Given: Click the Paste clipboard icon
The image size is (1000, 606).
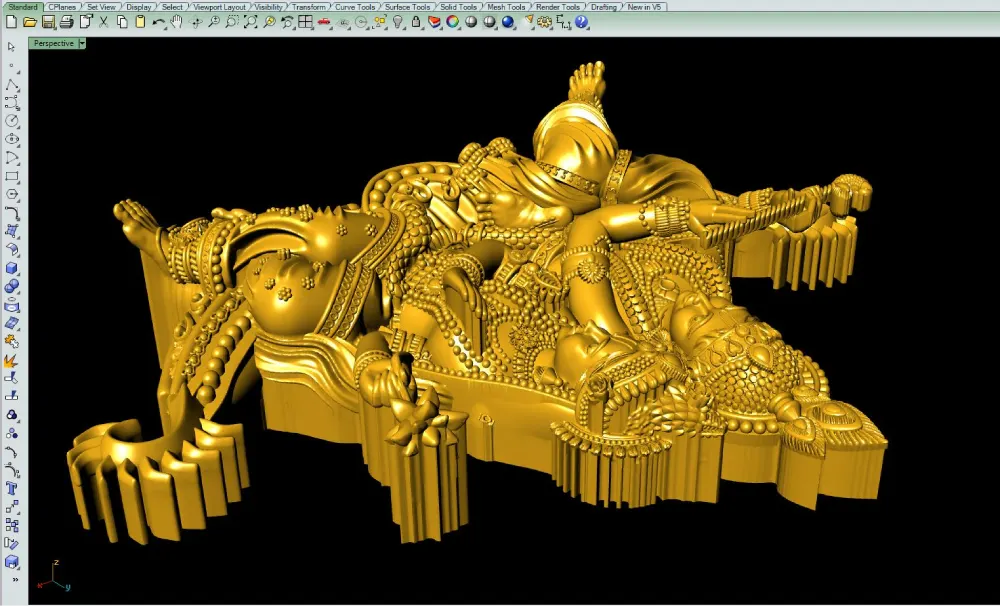Looking at the screenshot, I should pyautogui.click(x=140, y=22).
